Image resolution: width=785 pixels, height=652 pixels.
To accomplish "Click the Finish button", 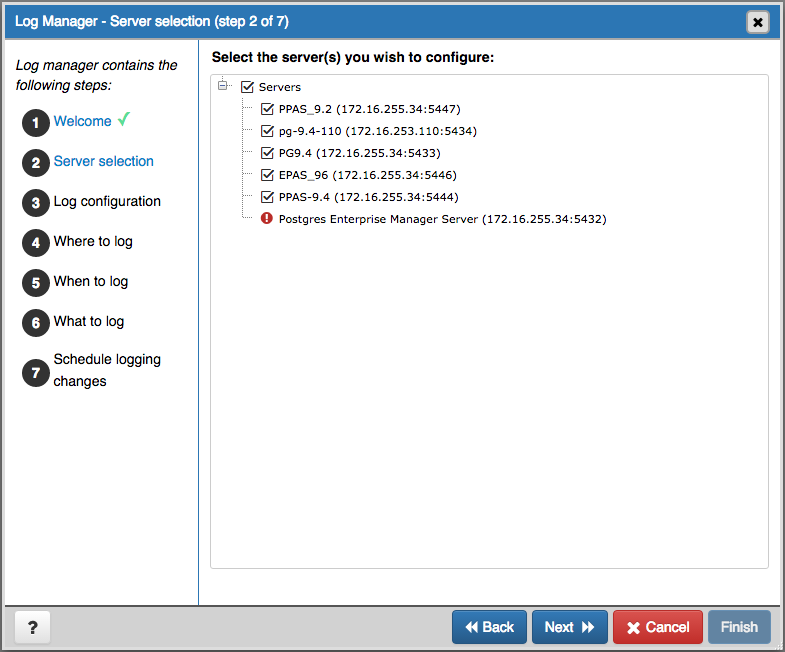I will point(739,627).
